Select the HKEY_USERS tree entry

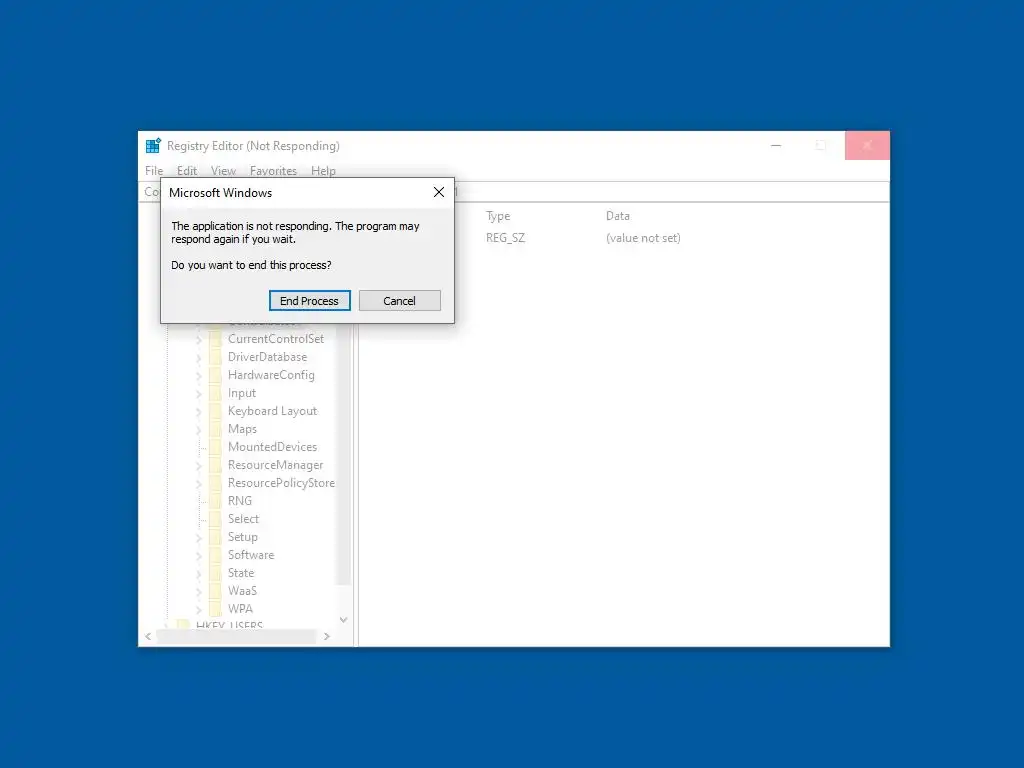pos(229,624)
